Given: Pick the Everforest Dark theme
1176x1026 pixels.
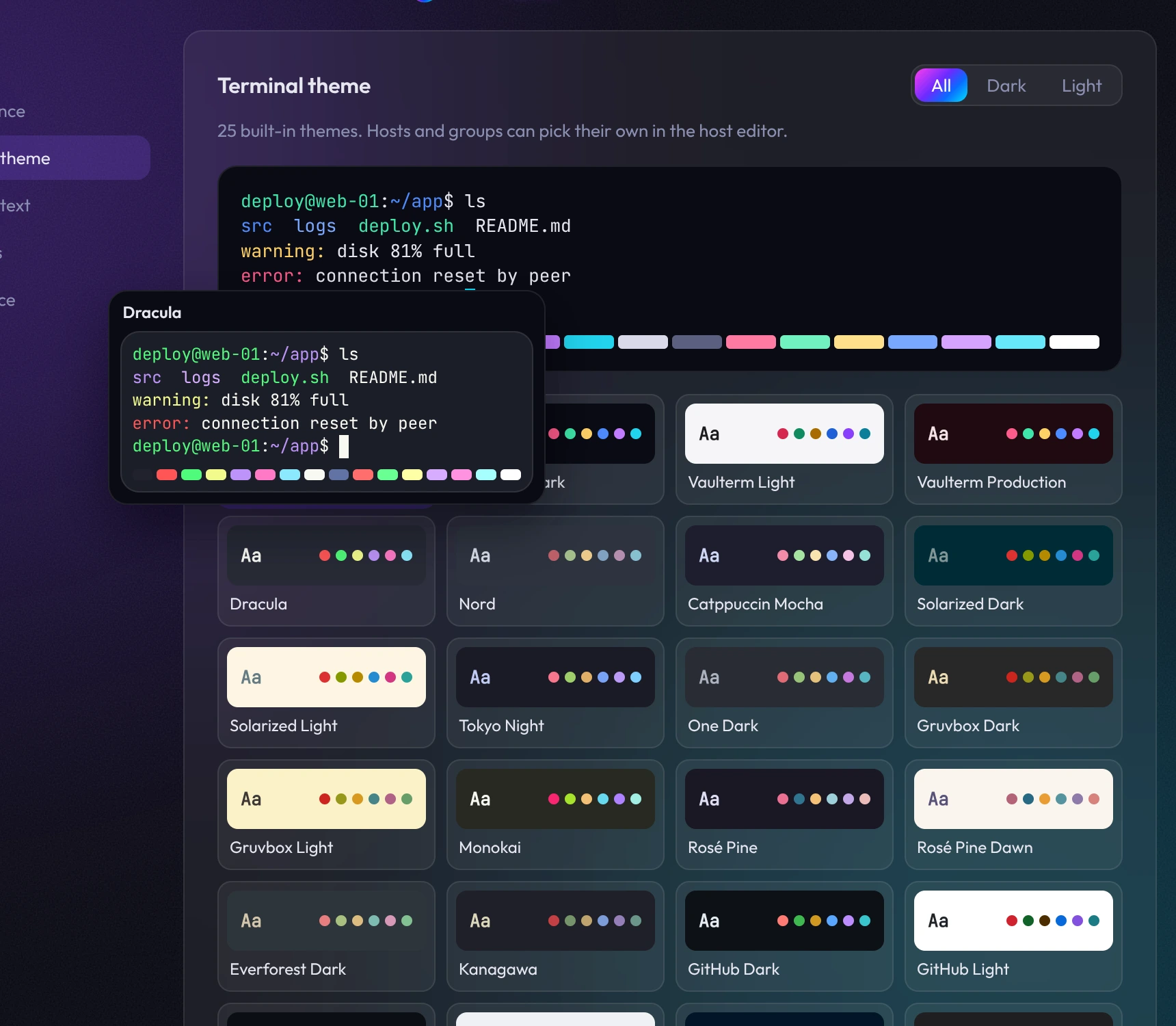Looking at the screenshot, I should click(326, 936).
